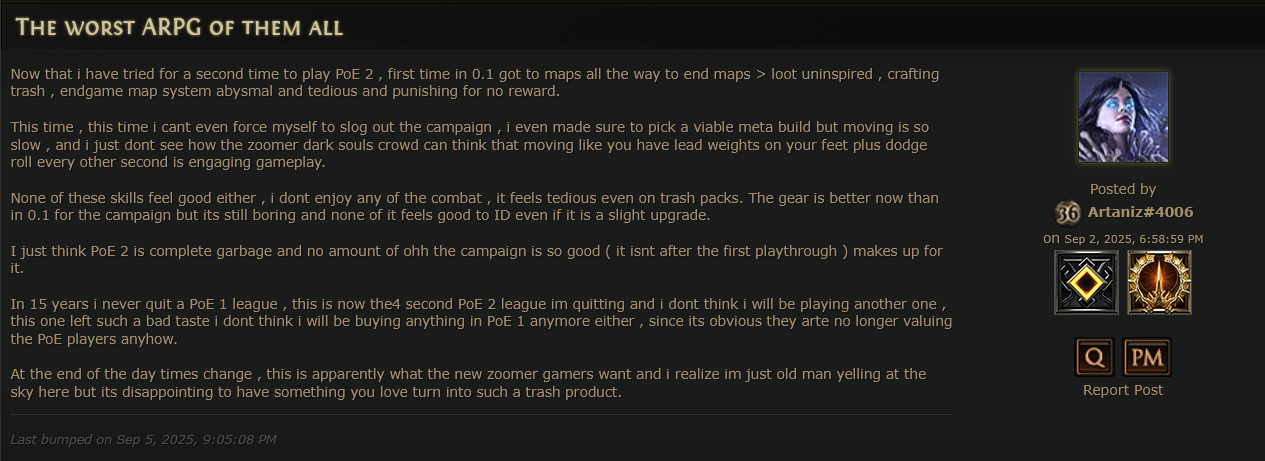Click the 36 challenge level badge
The image size is (1265, 461).
coord(1066,212)
